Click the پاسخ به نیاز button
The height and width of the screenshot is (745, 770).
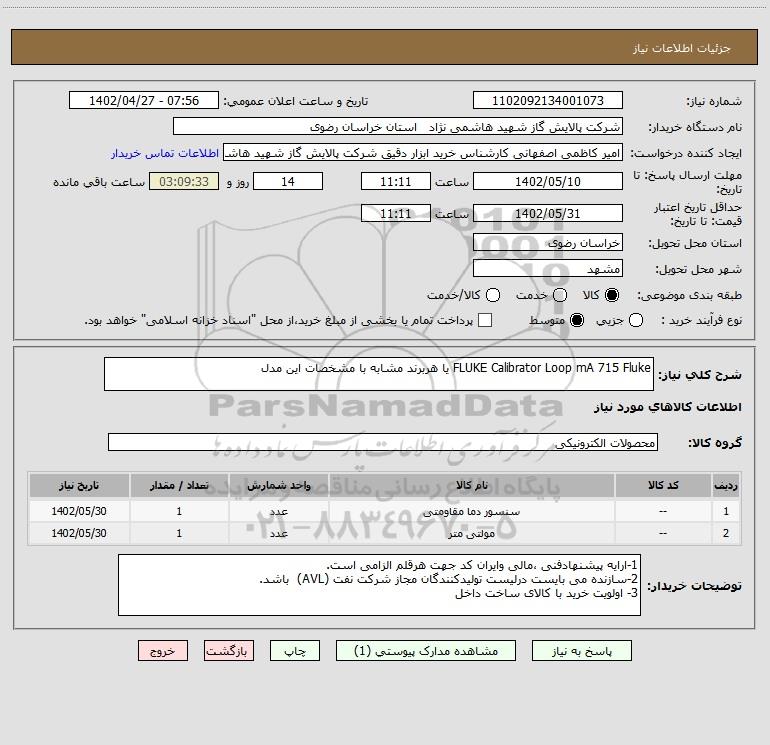pos(582,651)
